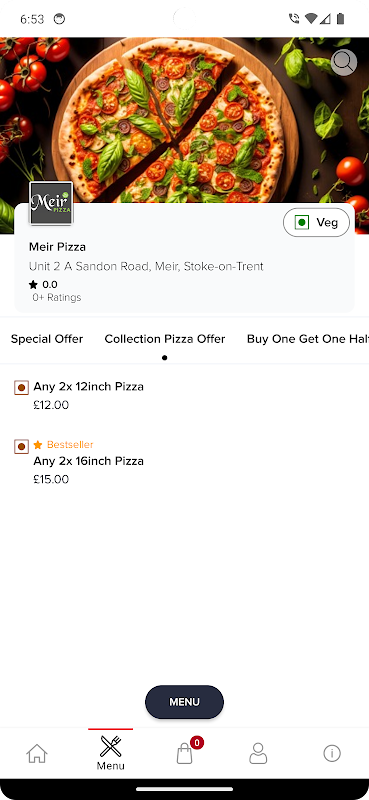Select Any 2x 16inch Pizza item

[88, 461]
